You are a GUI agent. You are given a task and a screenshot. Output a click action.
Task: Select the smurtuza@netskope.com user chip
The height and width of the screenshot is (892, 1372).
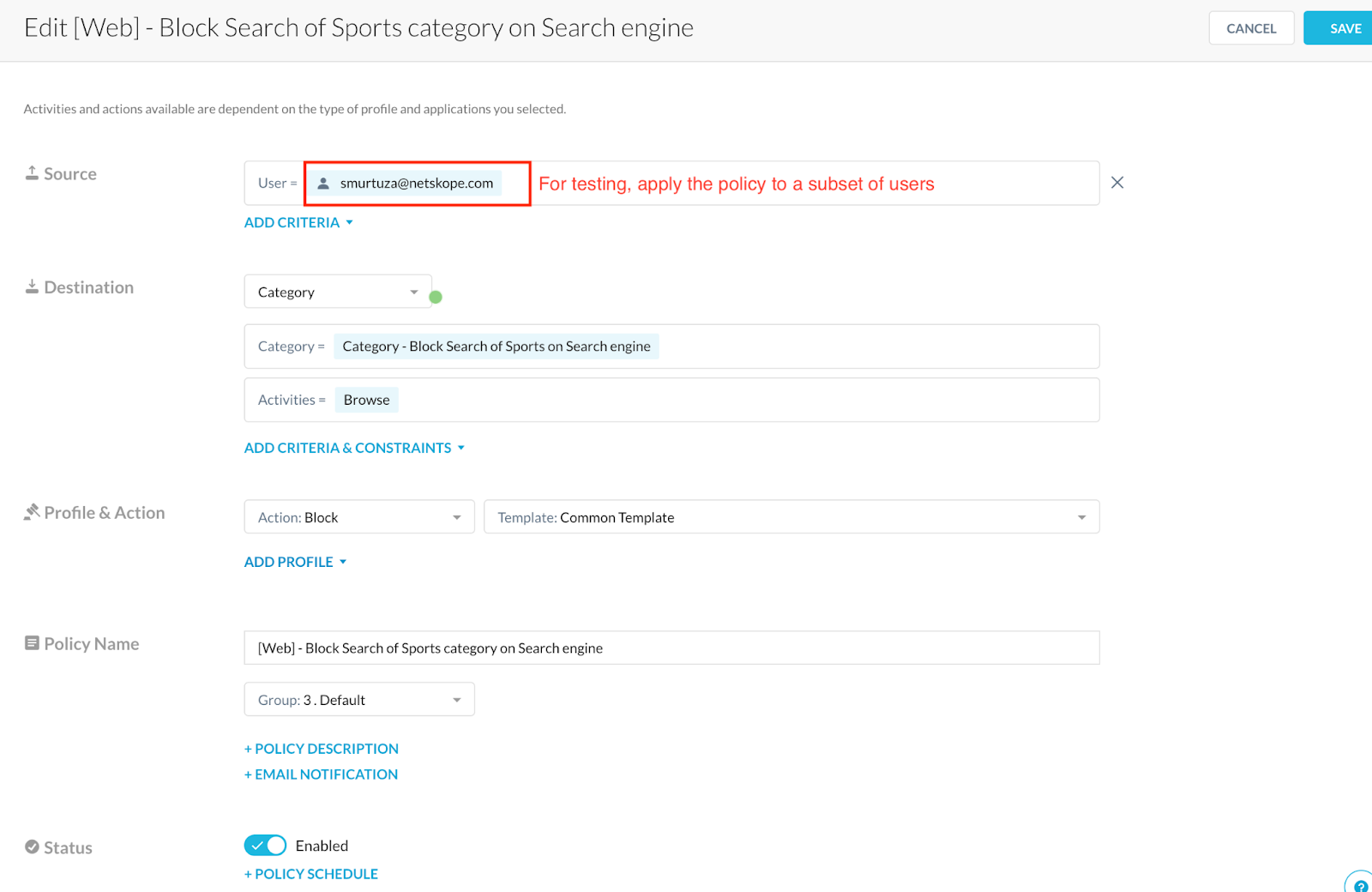tap(406, 184)
